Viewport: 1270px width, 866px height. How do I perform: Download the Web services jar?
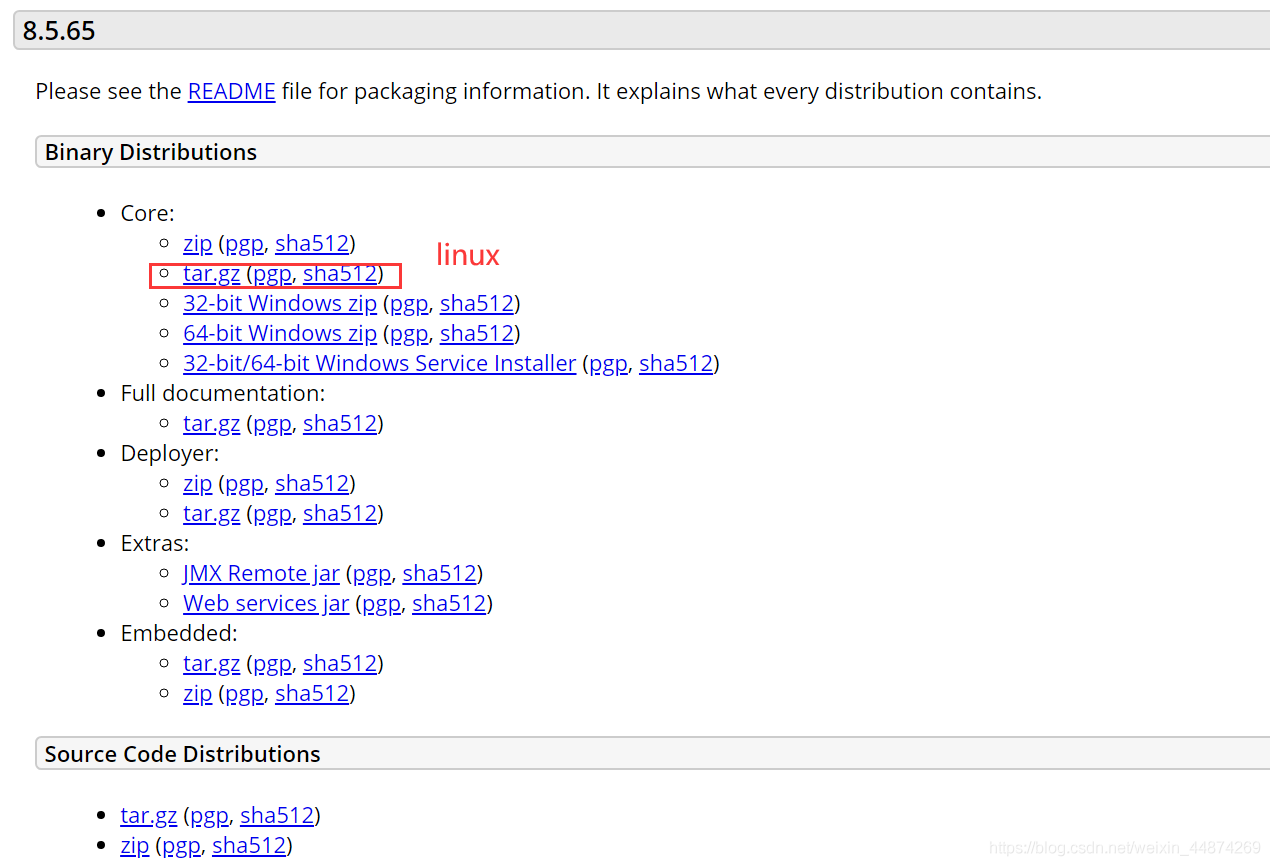tap(267, 603)
